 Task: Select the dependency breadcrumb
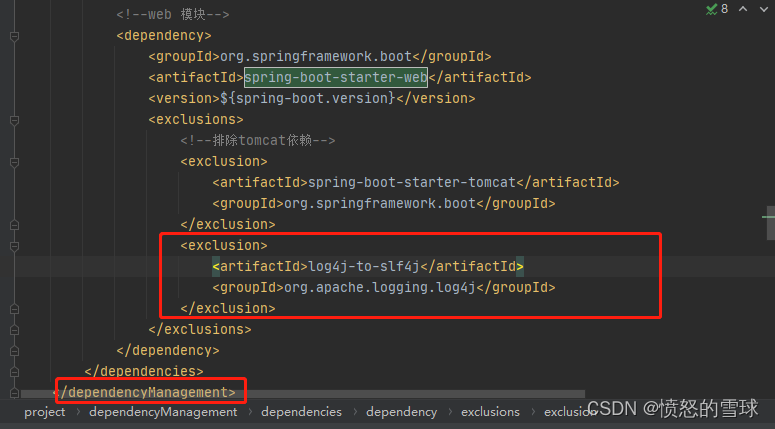tap(401, 412)
